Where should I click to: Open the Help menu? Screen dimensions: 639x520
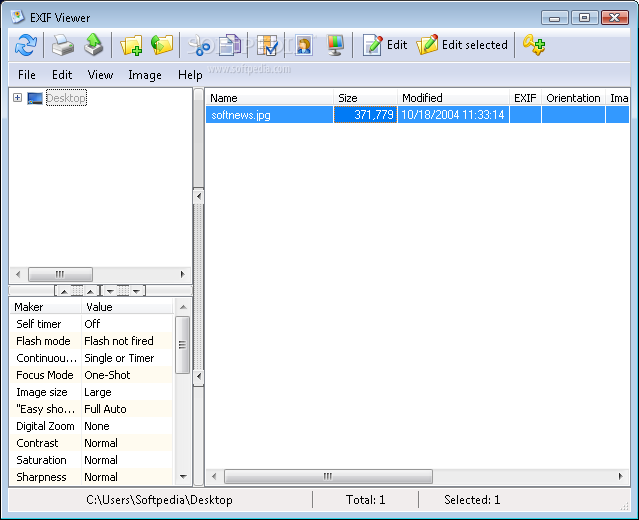point(190,75)
